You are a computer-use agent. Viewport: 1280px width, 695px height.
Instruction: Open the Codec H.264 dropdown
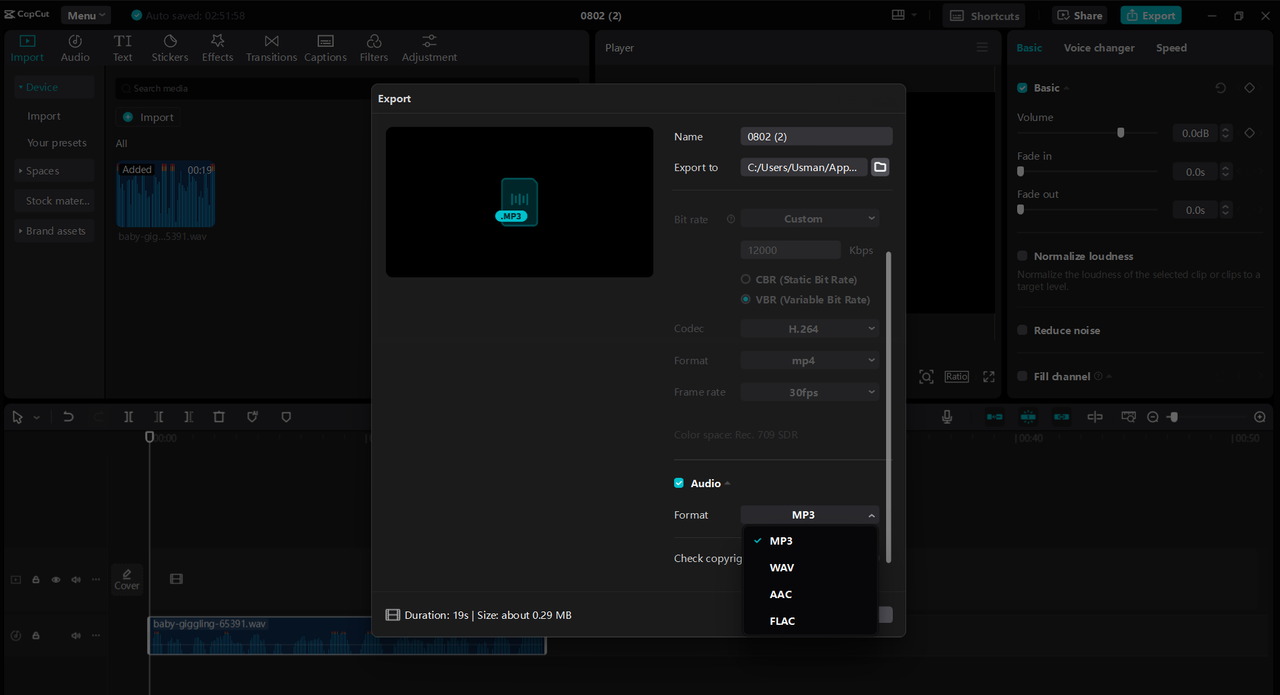810,329
